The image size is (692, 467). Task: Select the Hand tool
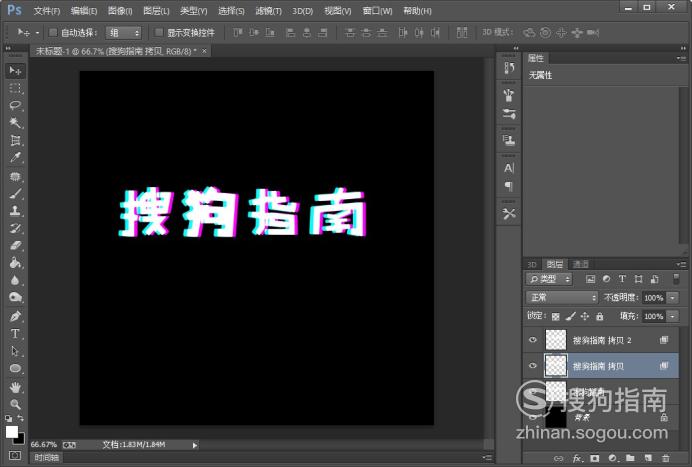click(x=15, y=388)
